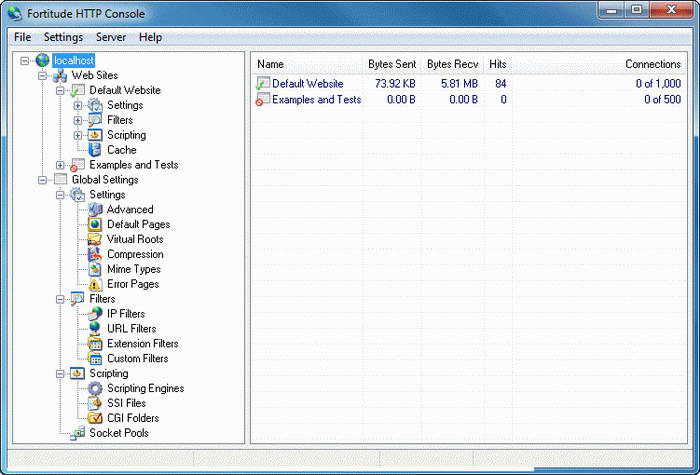Click the Scripting Engines gear icon
Image resolution: width=700 pixels, height=475 pixels.
tap(95, 388)
